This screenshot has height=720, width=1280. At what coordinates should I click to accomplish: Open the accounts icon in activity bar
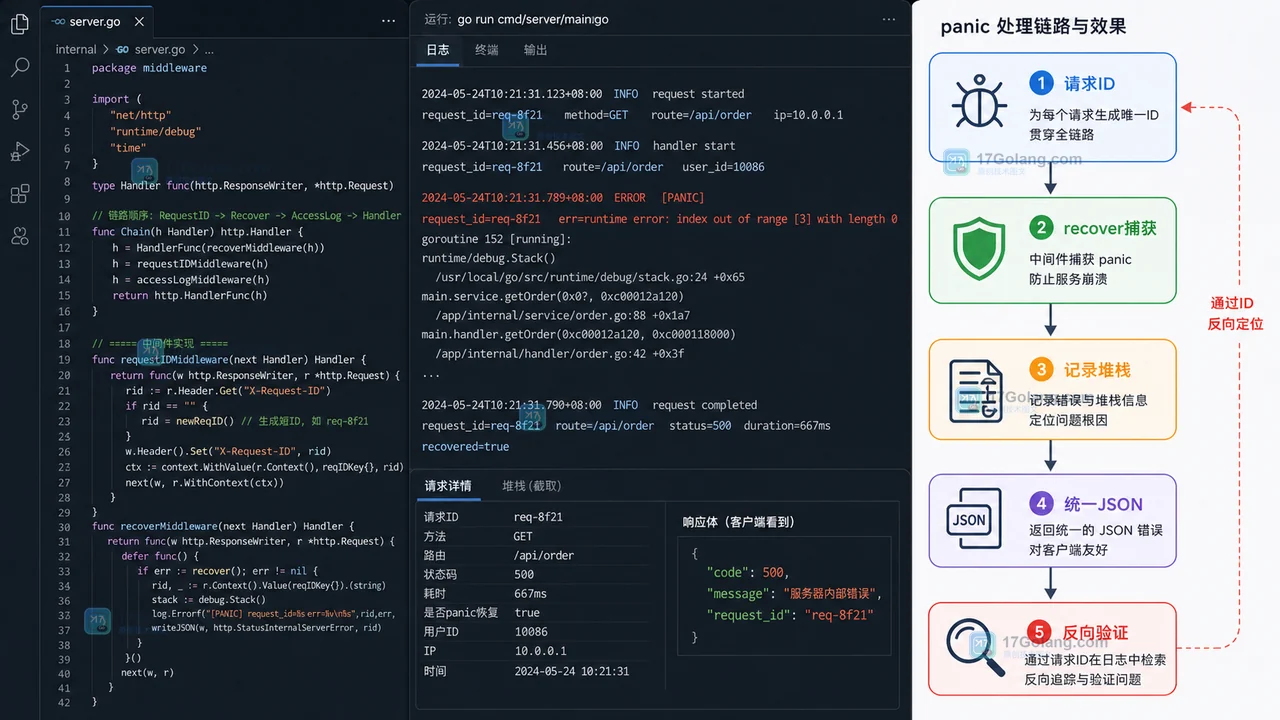pyautogui.click(x=20, y=236)
